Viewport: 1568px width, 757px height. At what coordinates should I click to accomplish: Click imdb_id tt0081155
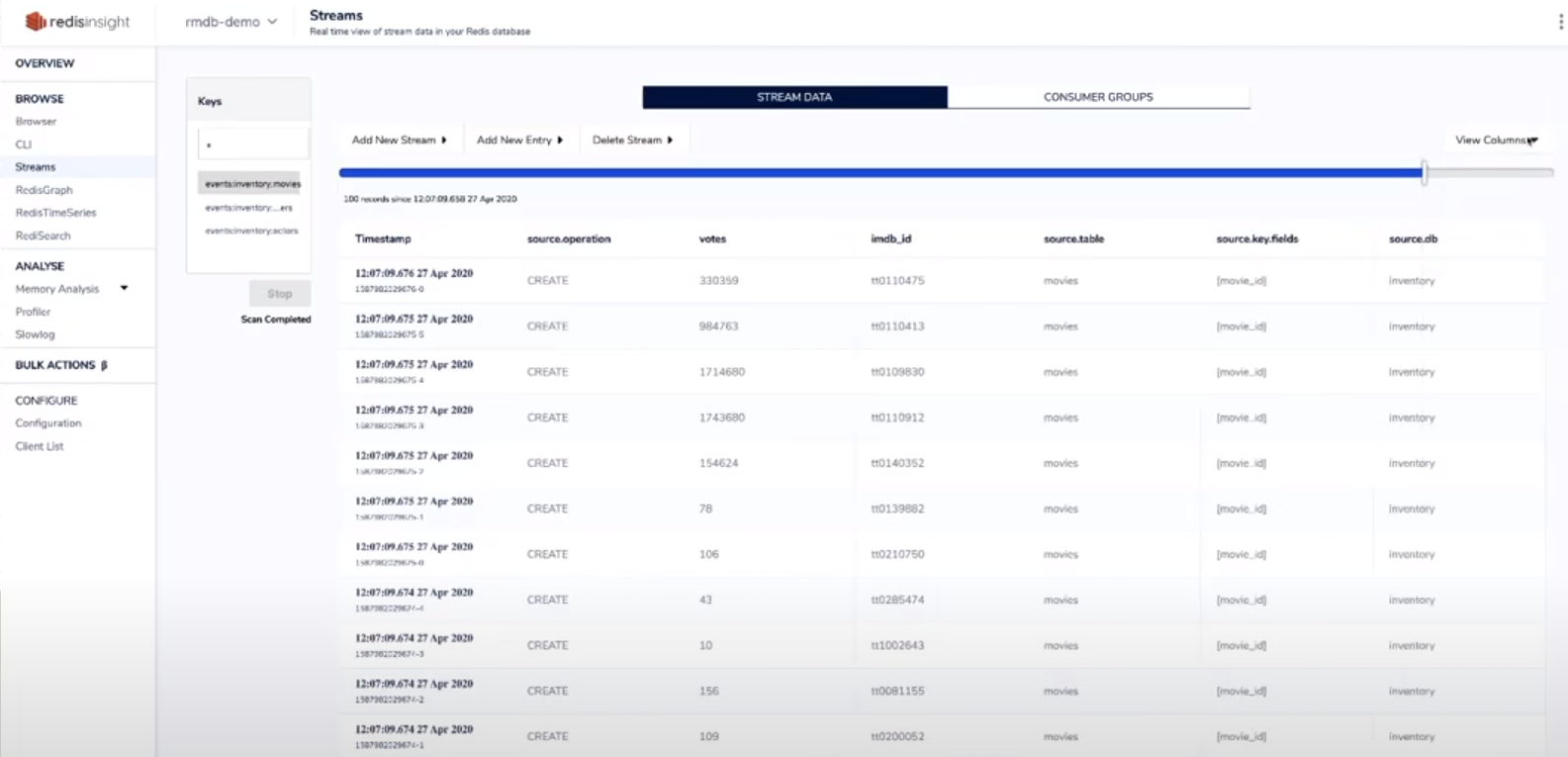tap(897, 691)
